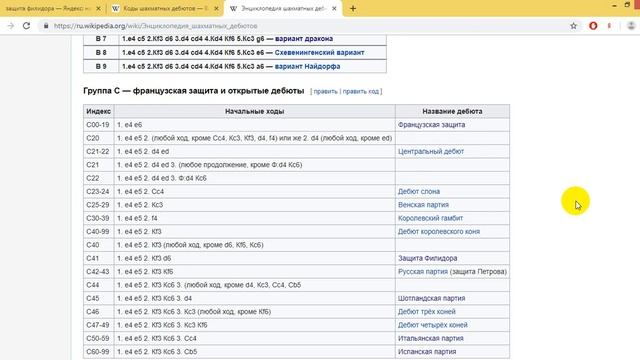Screen dimensions: 640x360
Task: Click index cell C30-39
Action: (x=98, y=218)
